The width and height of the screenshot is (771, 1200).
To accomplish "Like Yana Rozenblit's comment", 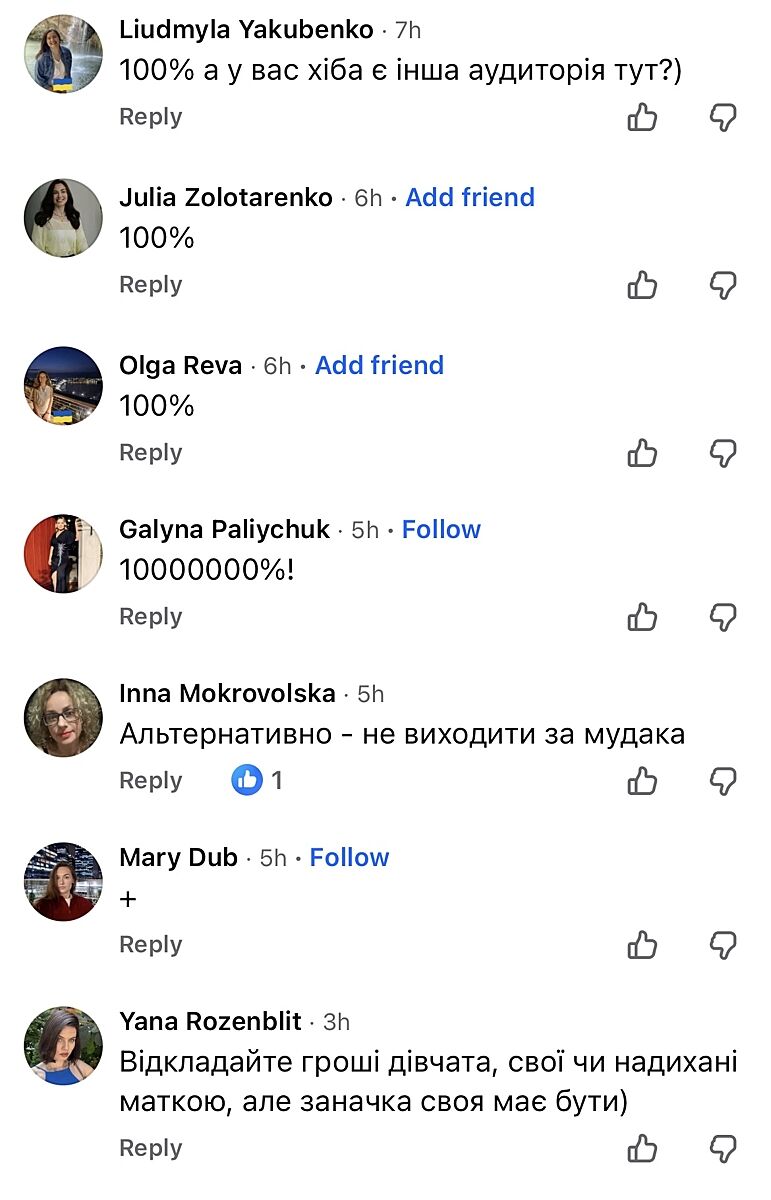I will click(642, 1149).
